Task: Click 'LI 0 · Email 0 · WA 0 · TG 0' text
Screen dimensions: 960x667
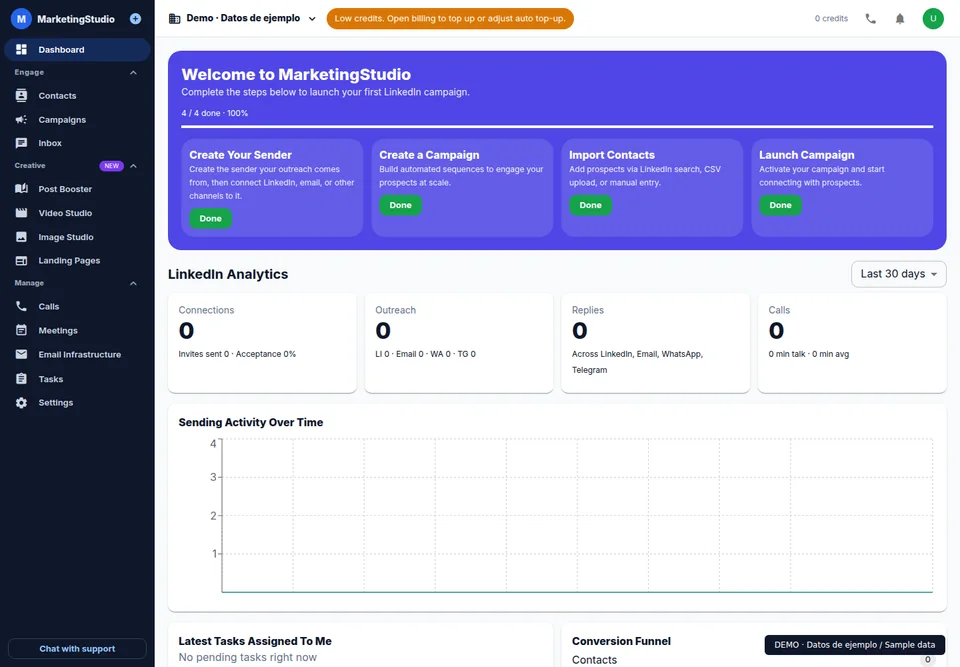Action: tap(426, 354)
